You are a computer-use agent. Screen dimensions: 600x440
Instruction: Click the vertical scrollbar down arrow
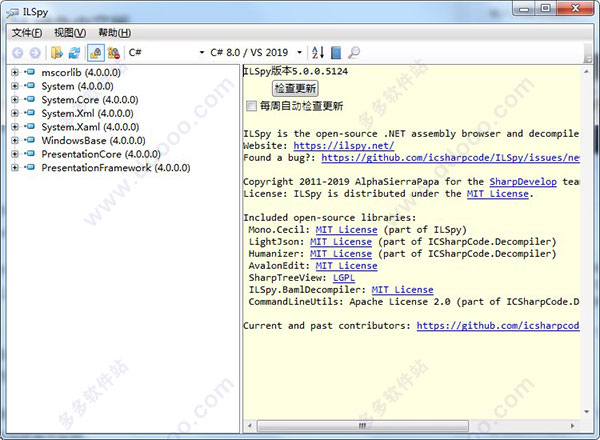[x=587, y=412]
